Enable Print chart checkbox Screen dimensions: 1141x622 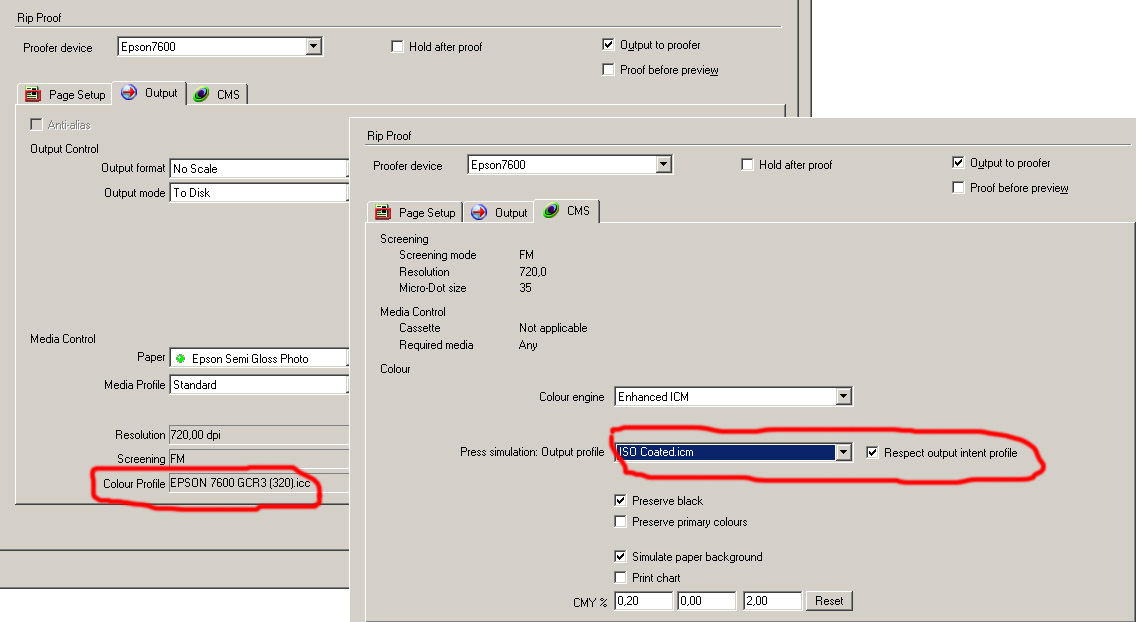click(620, 578)
